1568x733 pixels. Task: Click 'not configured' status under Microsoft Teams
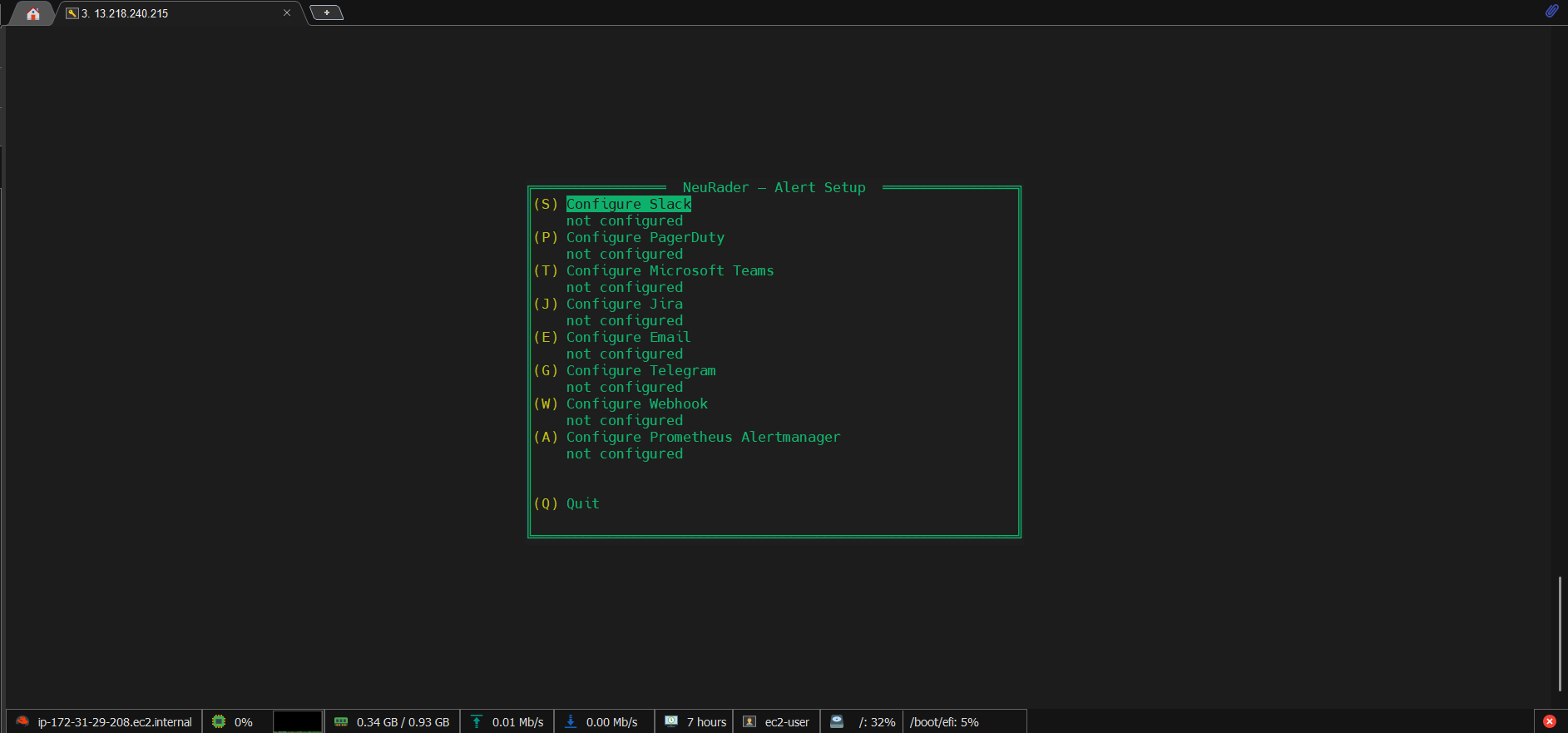(x=625, y=287)
